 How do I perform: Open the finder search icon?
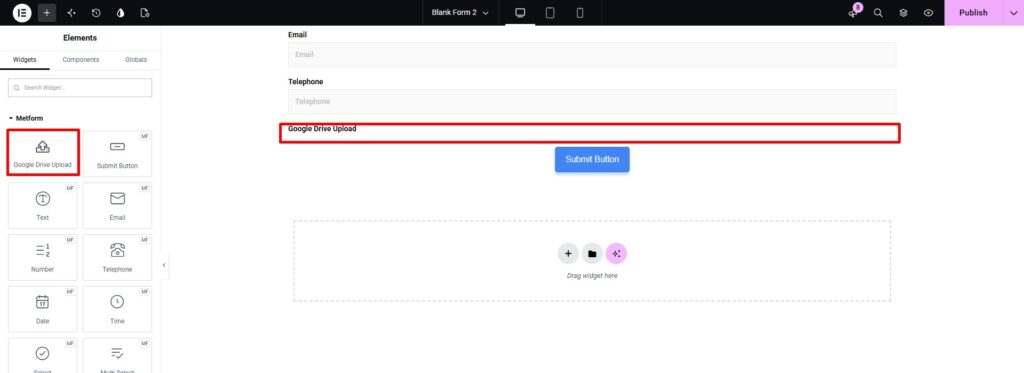tap(878, 12)
